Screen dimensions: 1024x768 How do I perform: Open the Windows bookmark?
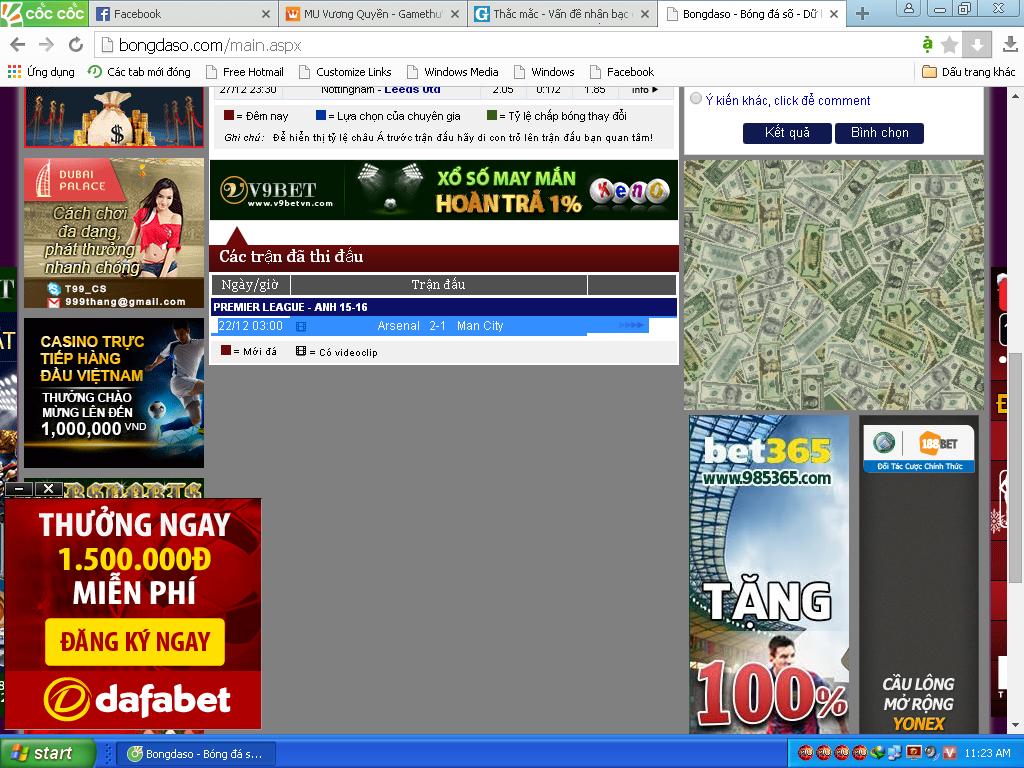point(544,72)
